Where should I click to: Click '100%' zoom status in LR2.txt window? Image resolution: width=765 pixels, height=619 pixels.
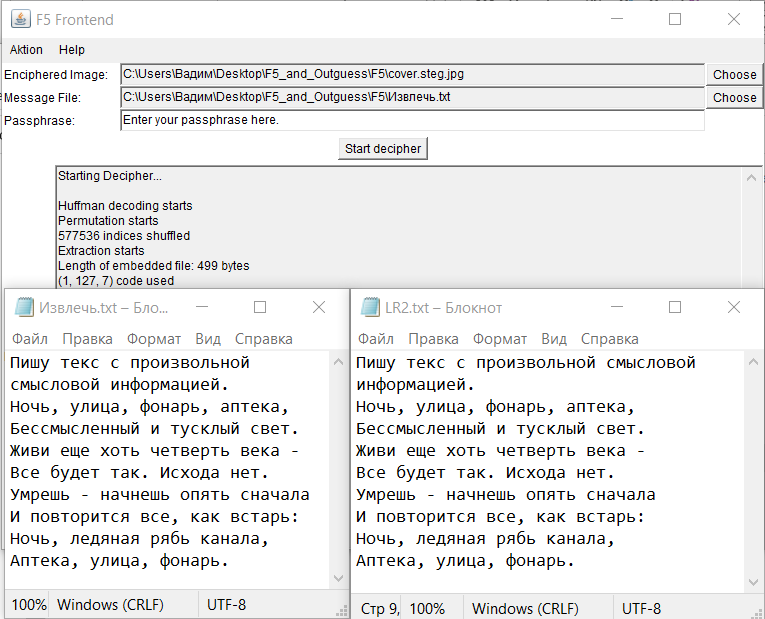(x=427, y=609)
